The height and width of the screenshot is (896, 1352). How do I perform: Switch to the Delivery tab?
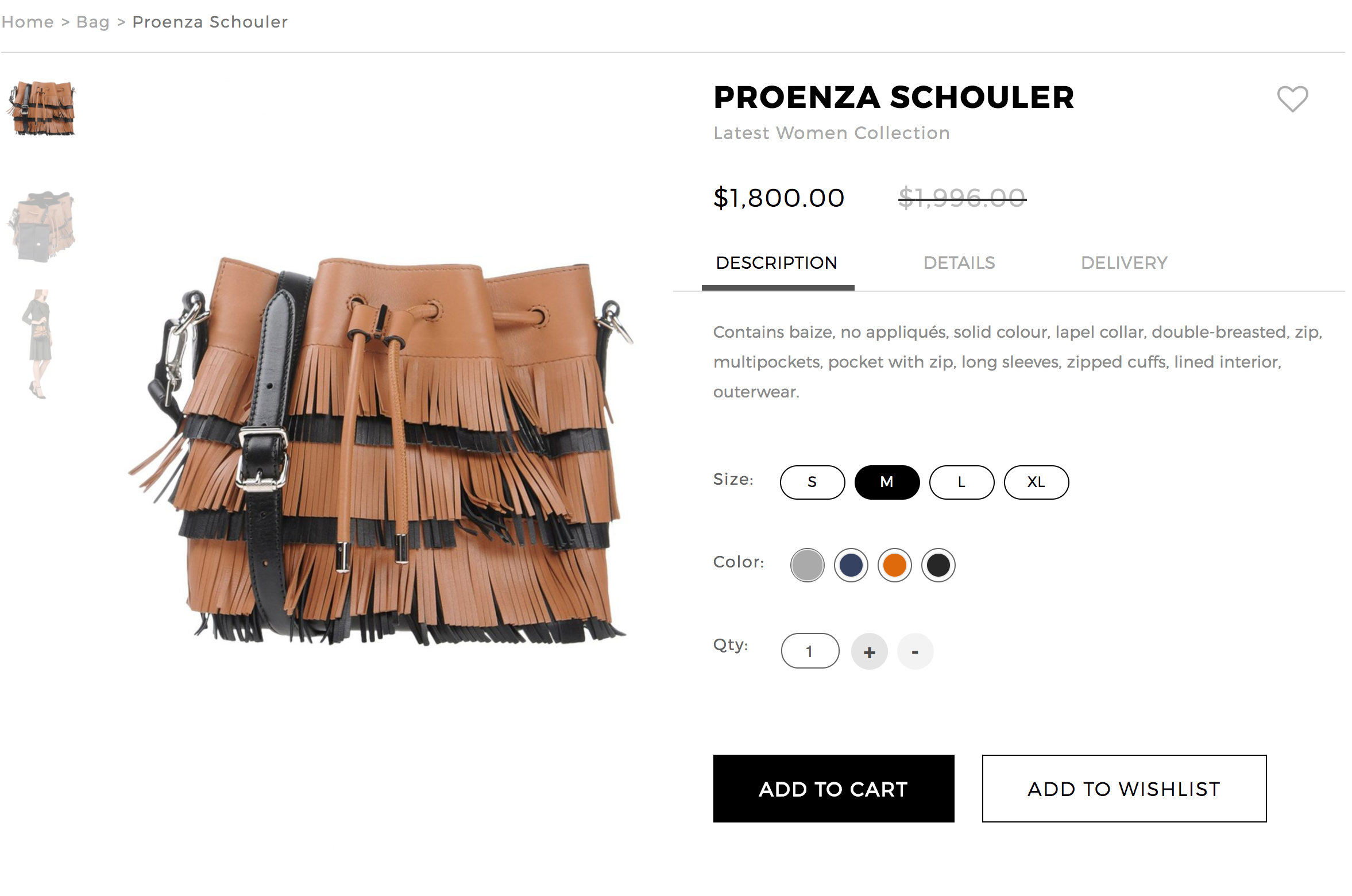click(x=1121, y=263)
